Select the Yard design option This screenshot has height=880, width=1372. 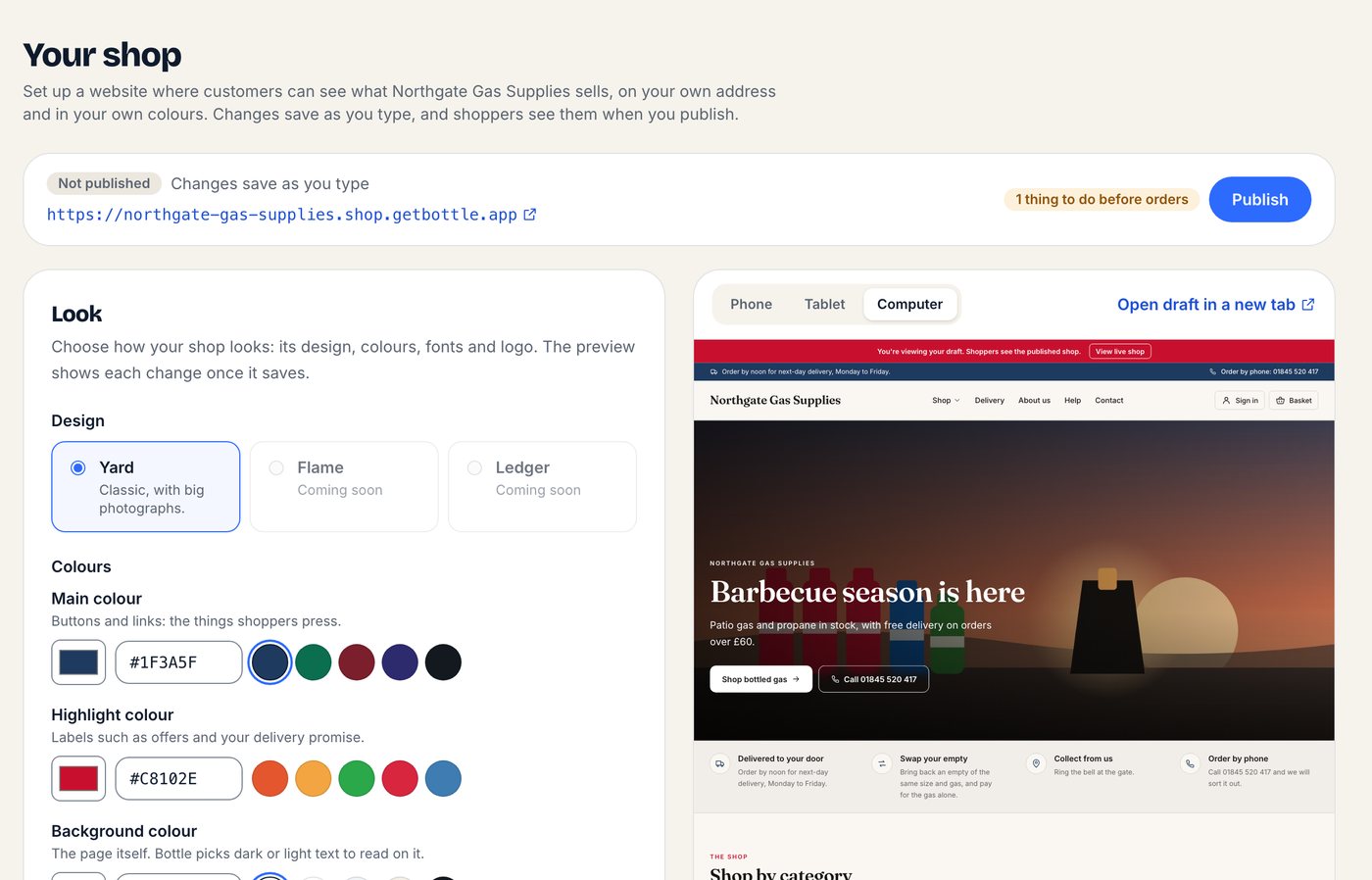(x=146, y=487)
